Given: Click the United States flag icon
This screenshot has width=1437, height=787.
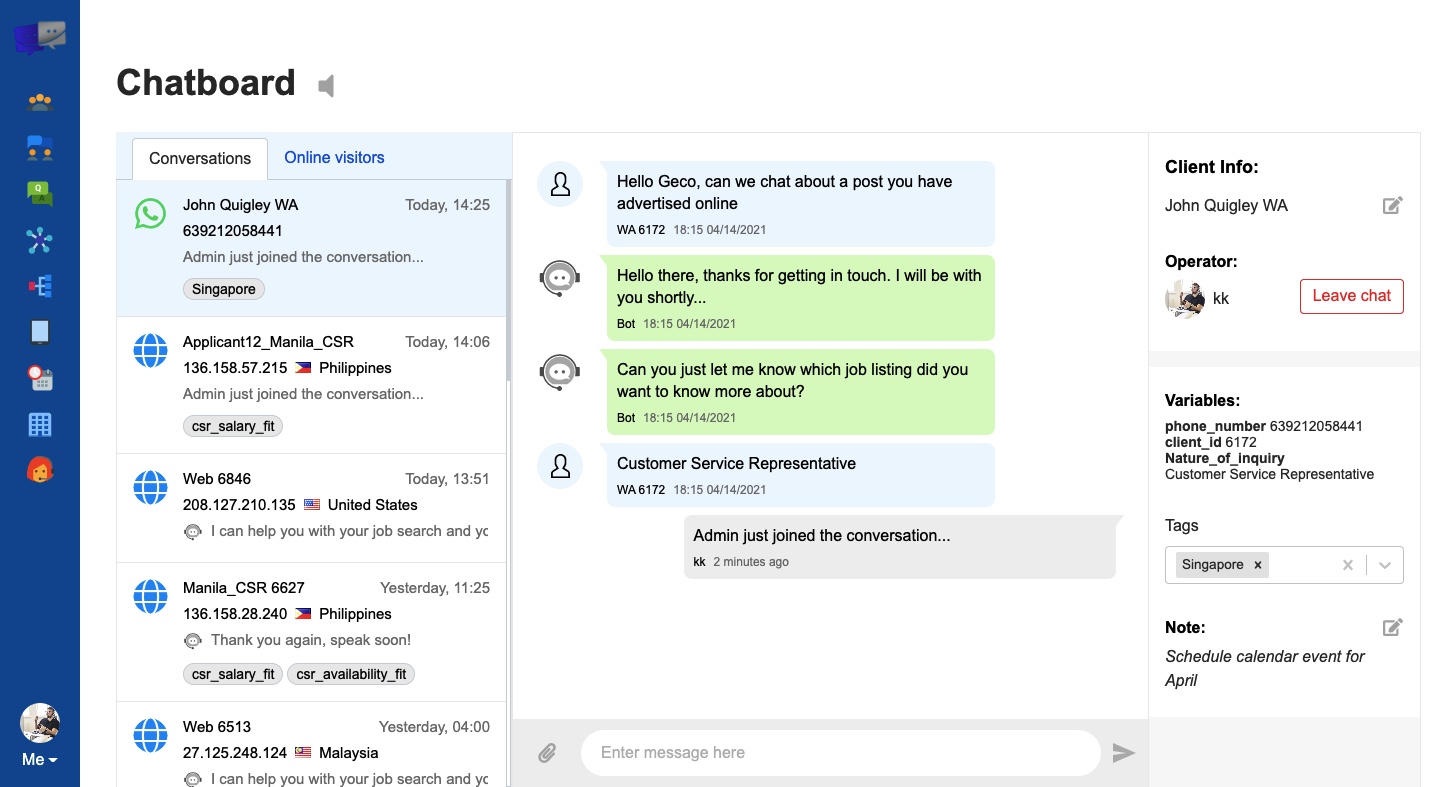Looking at the screenshot, I should pyautogui.click(x=312, y=505).
